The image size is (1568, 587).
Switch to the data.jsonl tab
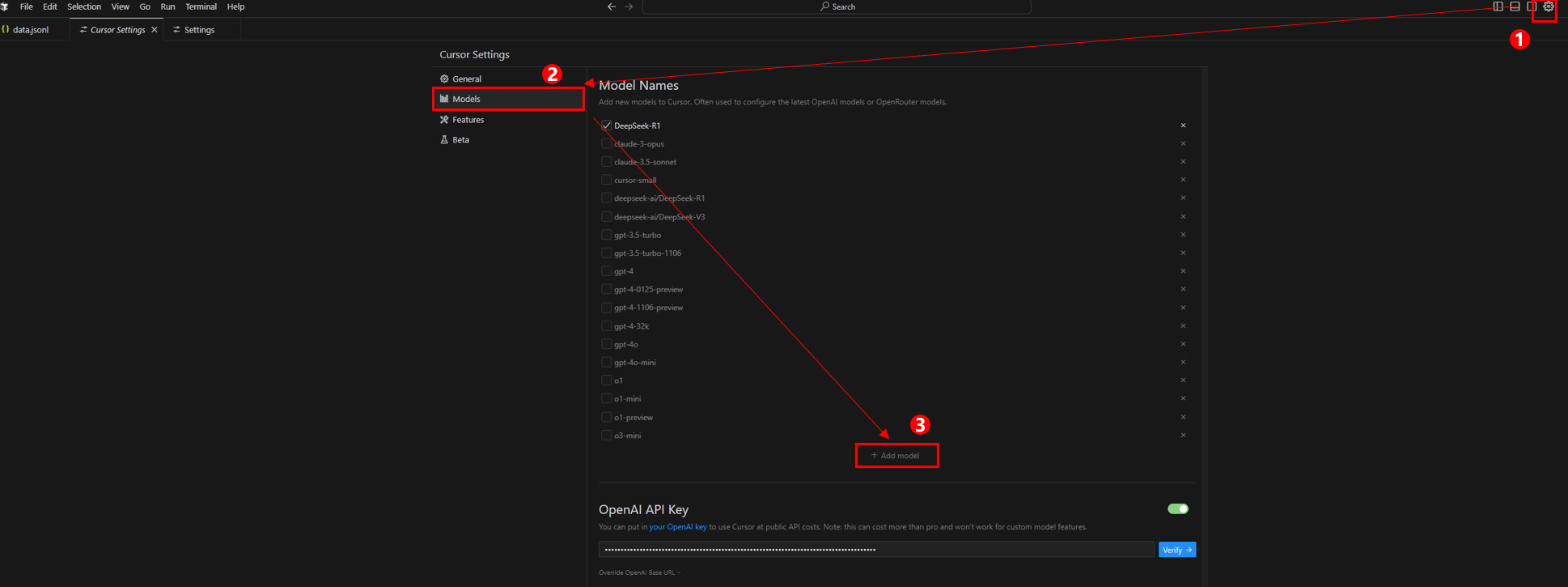point(31,30)
